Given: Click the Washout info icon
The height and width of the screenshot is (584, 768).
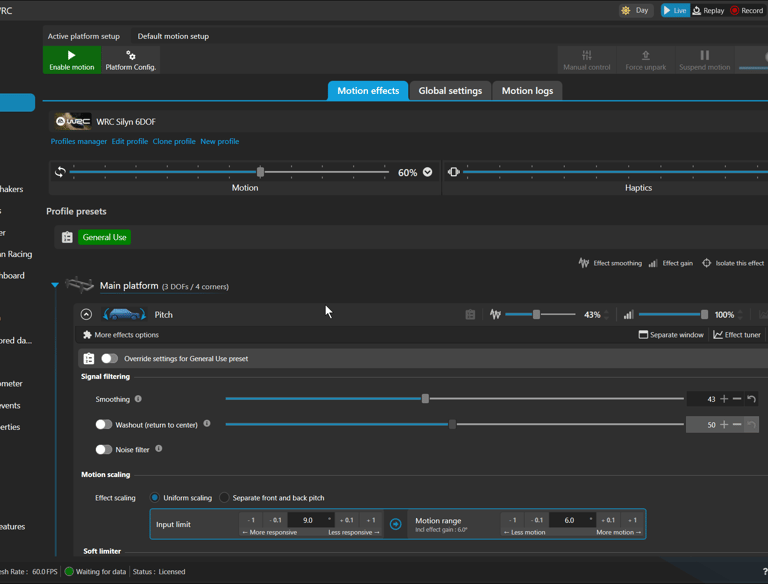Looking at the screenshot, I should click(207, 423).
